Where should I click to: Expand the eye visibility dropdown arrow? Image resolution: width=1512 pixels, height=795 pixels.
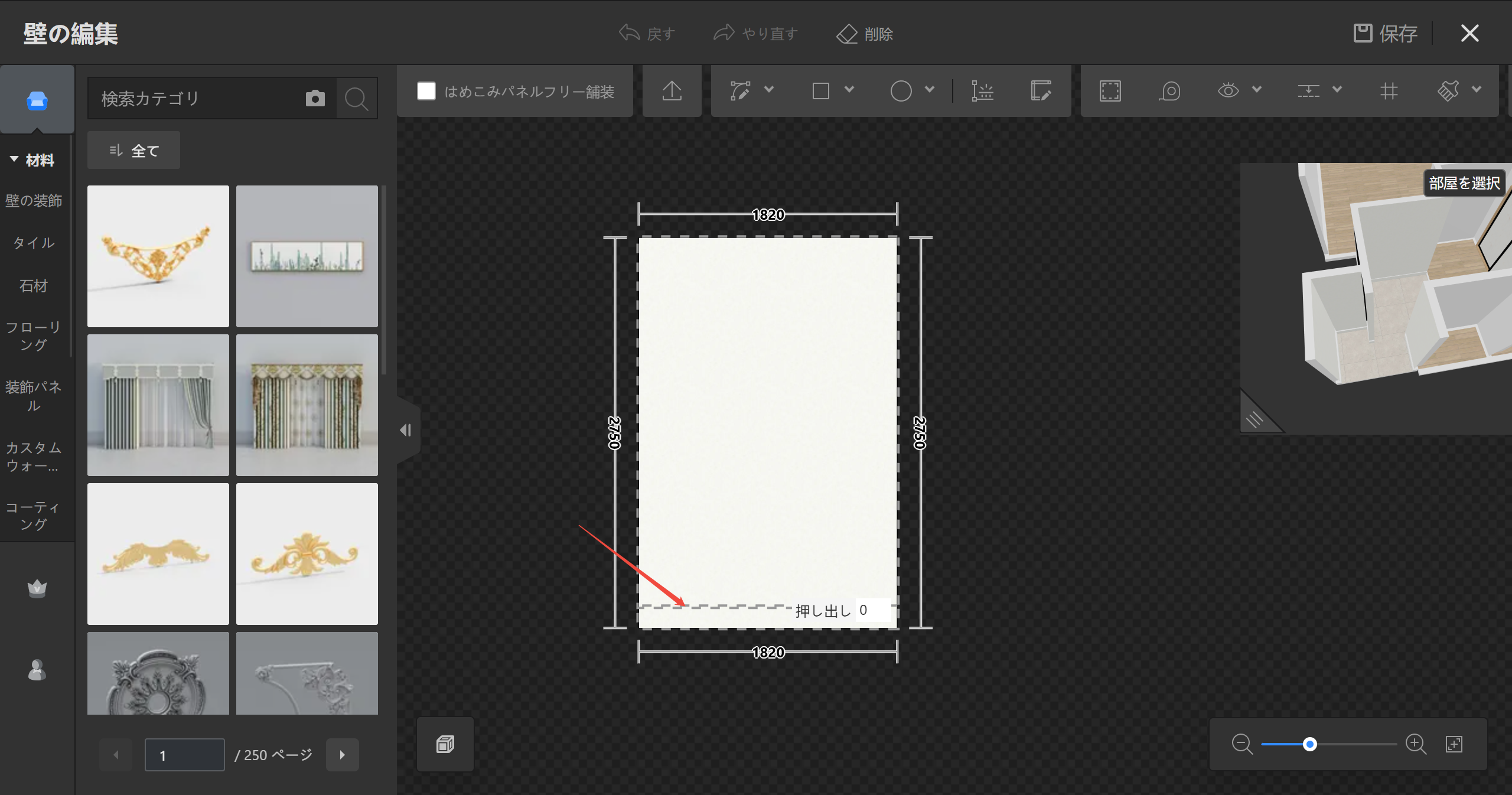click(x=1257, y=90)
